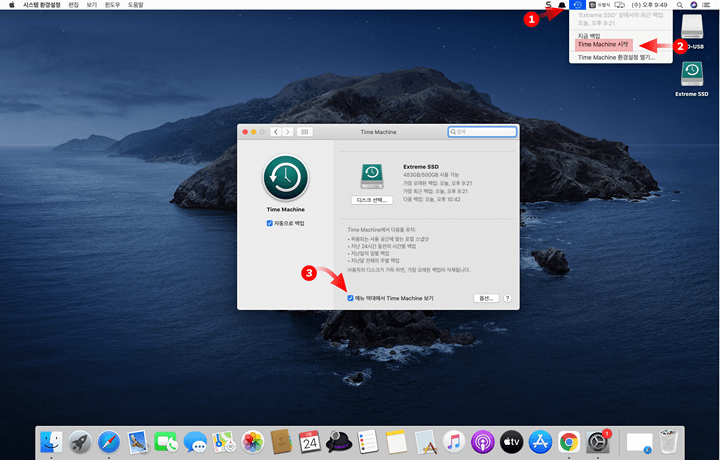Open the 시스템 환경설정 menu
Image resolution: width=720 pixels, height=460 pixels.
(41, 5)
